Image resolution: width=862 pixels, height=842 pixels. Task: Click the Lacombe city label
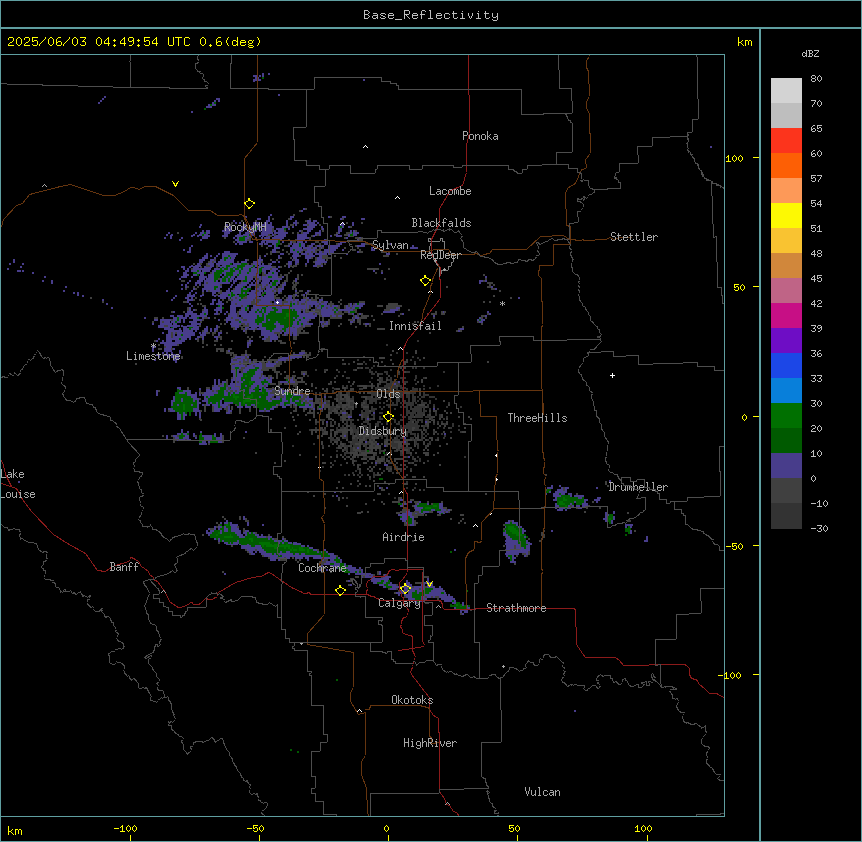pyautogui.click(x=450, y=191)
